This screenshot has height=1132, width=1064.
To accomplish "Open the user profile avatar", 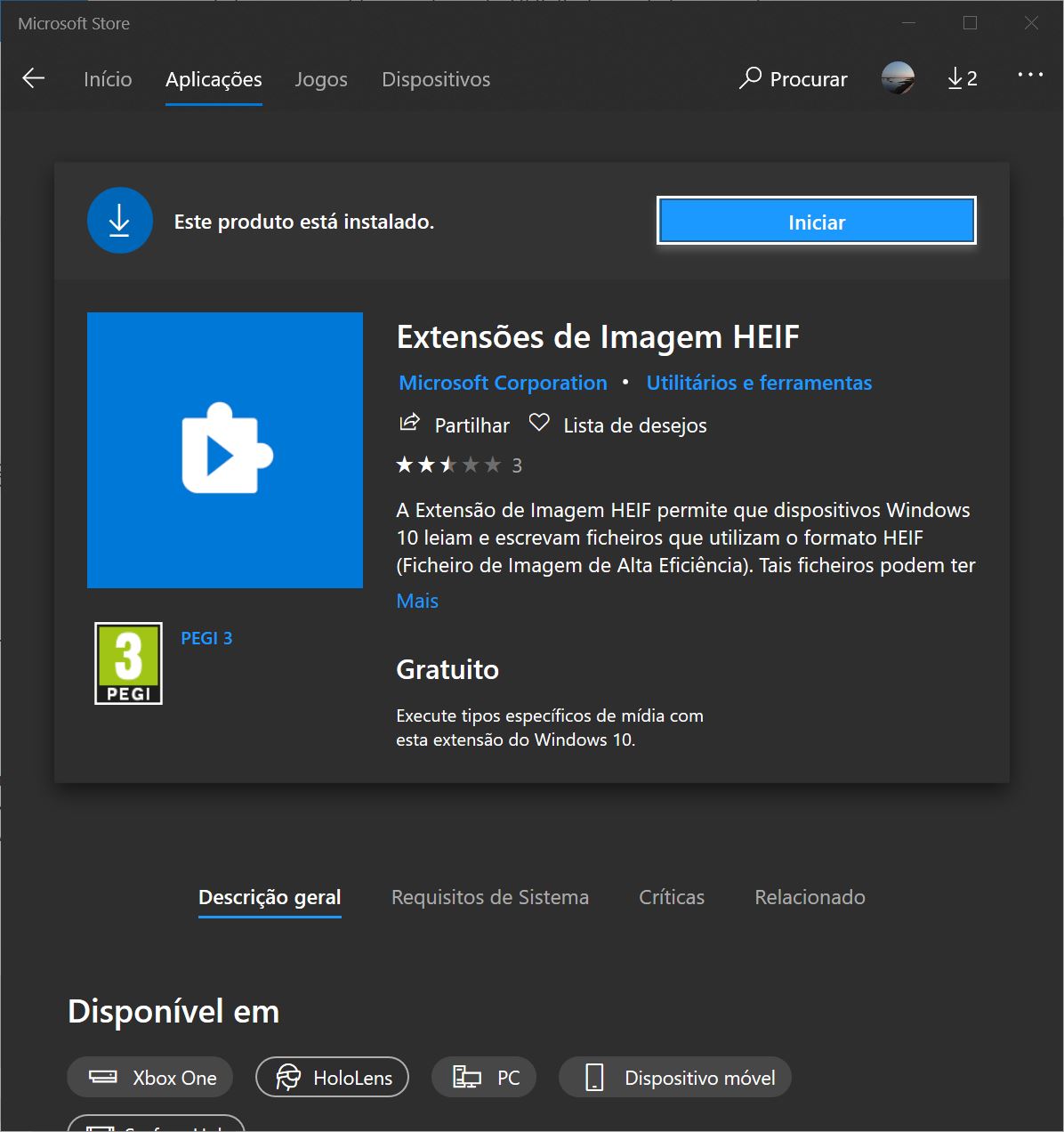I will (x=898, y=78).
